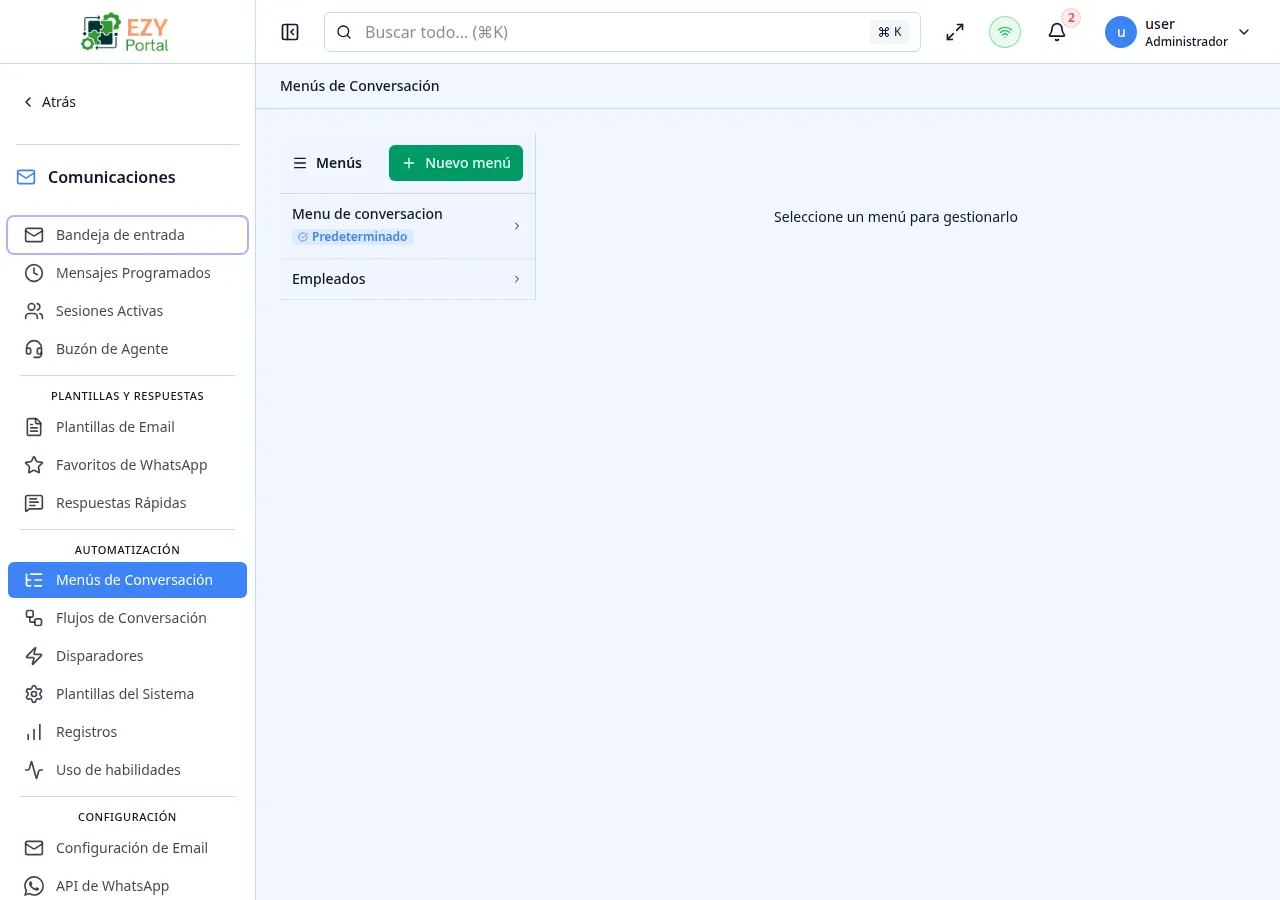This screenshot has height=900, width=1280.
Task: Click the Plantillas del Sistema gear icon
Action: point(34,694)
